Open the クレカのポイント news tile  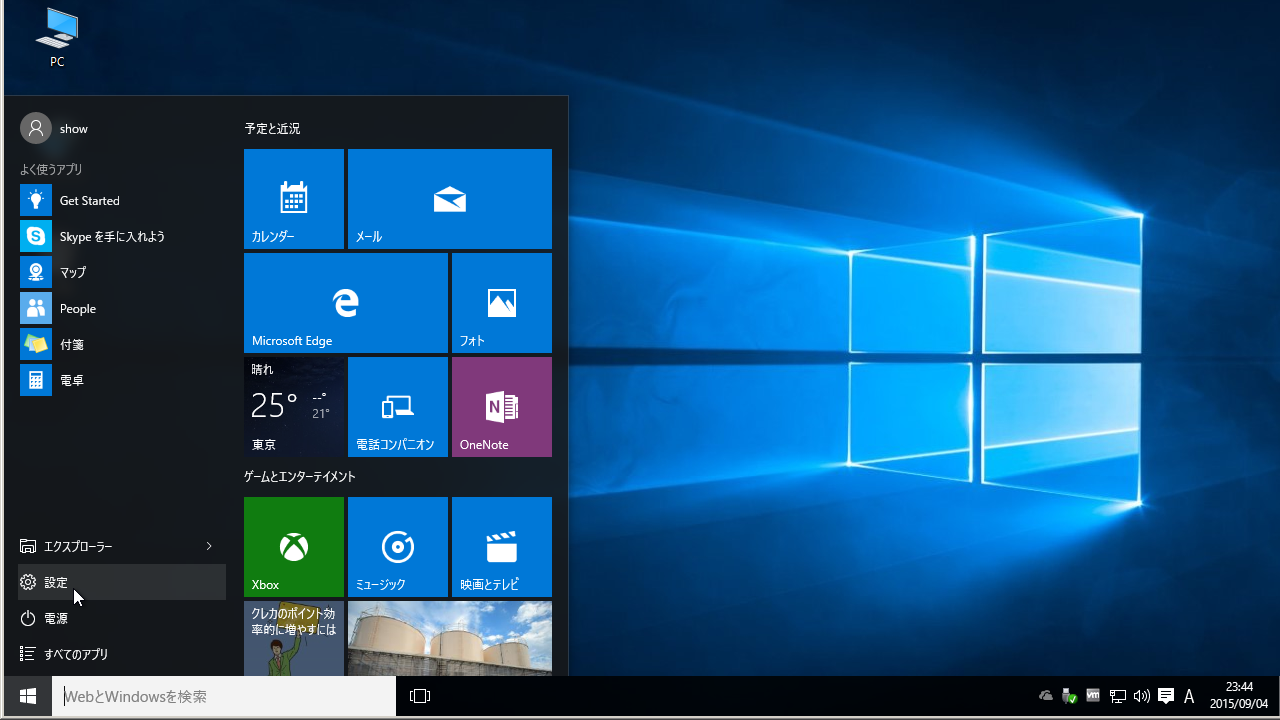294,638
